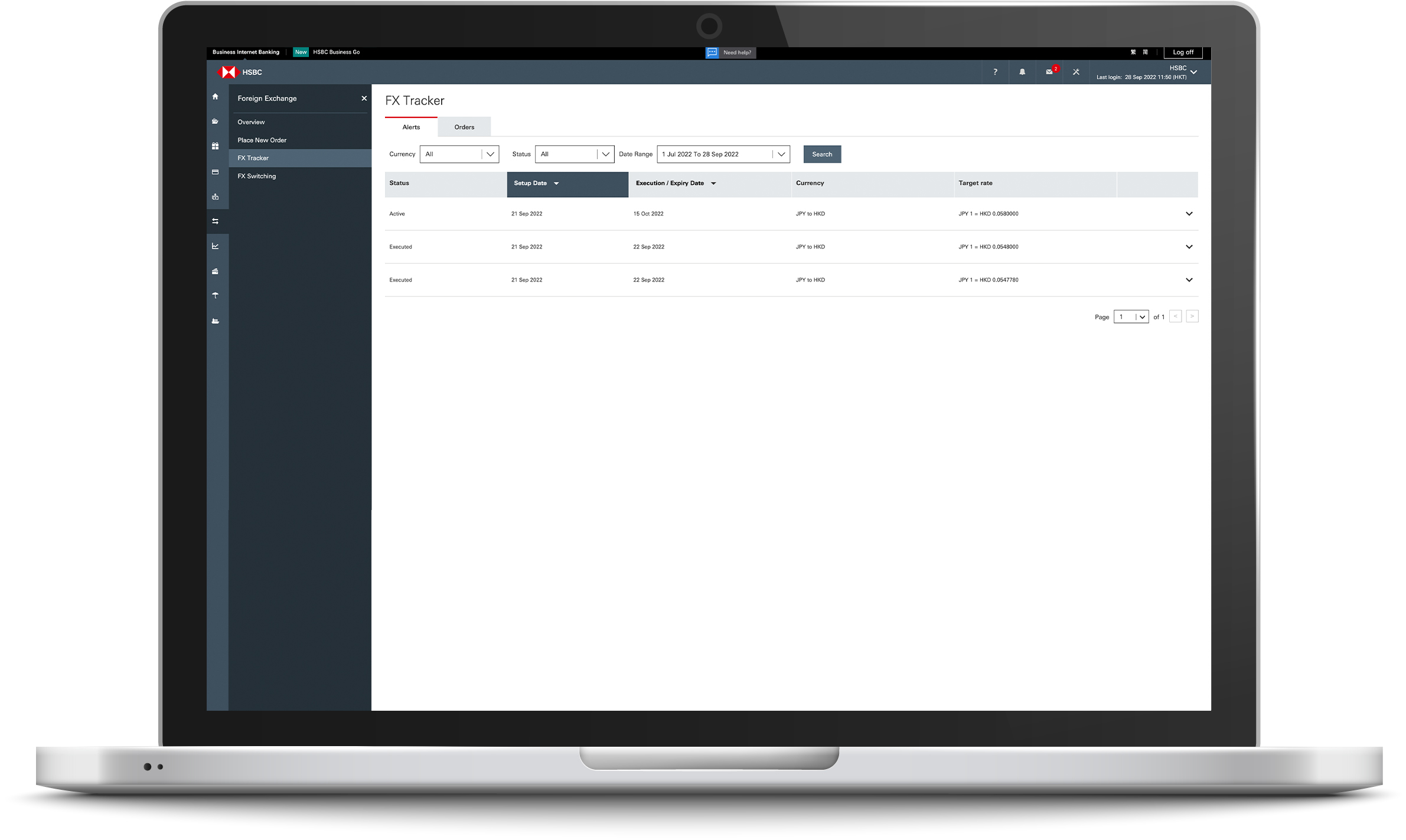Click the Need help chat icon
1406x840 pixels.
click(x=712, y=53)
